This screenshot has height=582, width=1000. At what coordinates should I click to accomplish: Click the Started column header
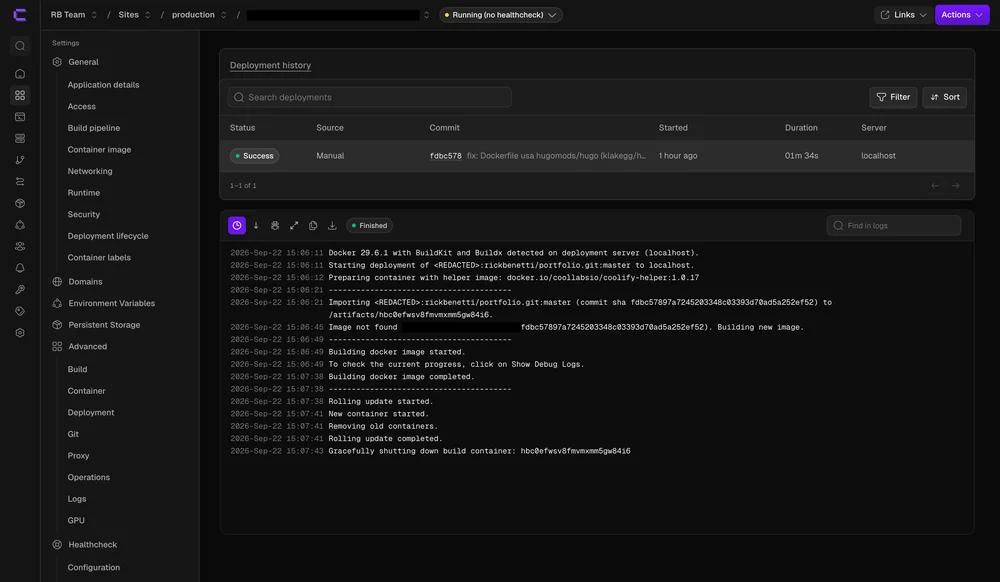pos(673,127)
